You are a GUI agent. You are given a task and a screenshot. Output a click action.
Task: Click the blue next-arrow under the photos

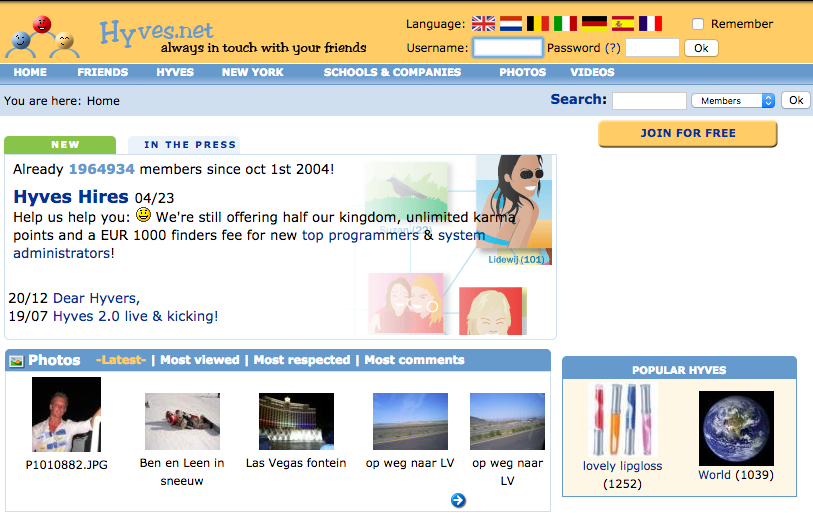(458, 500)
